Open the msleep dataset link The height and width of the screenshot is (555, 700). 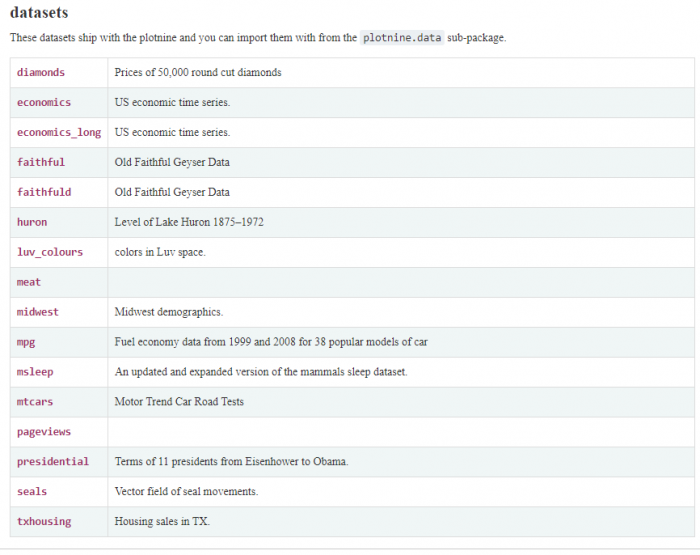point(35,372)
